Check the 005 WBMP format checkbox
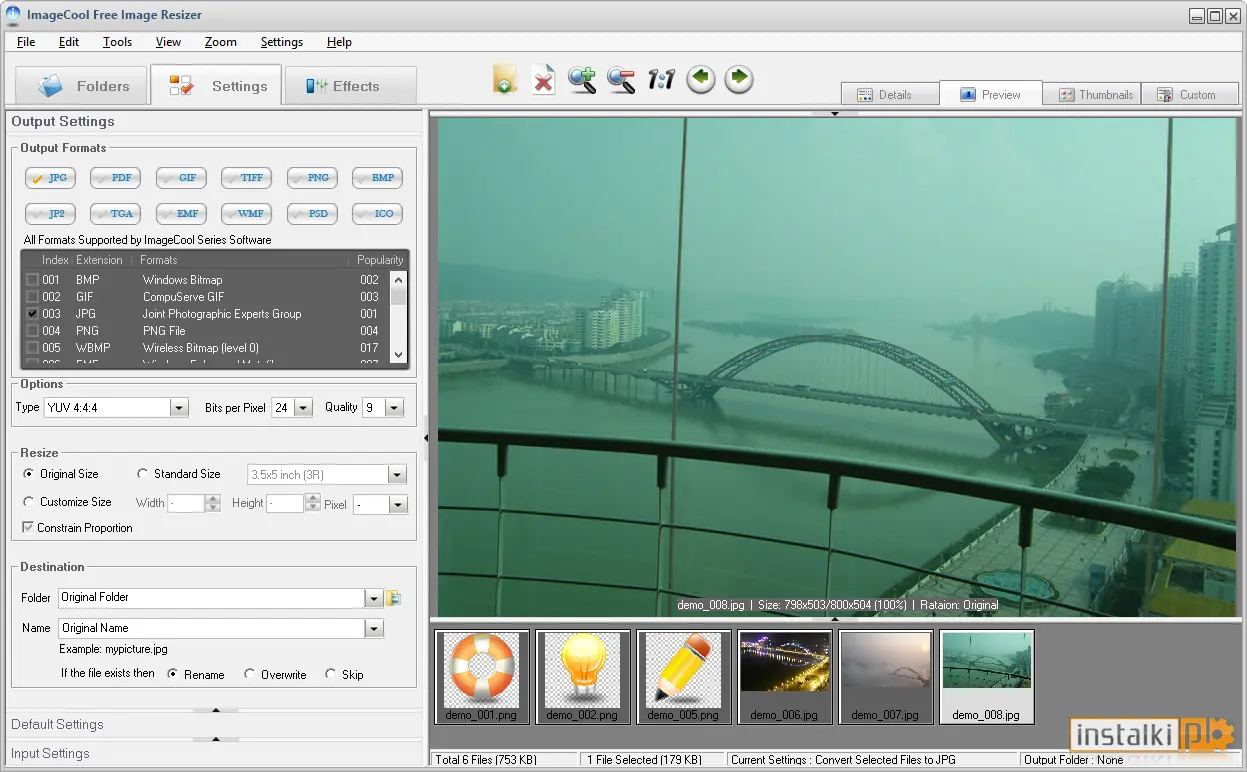 tap(32, 348)
